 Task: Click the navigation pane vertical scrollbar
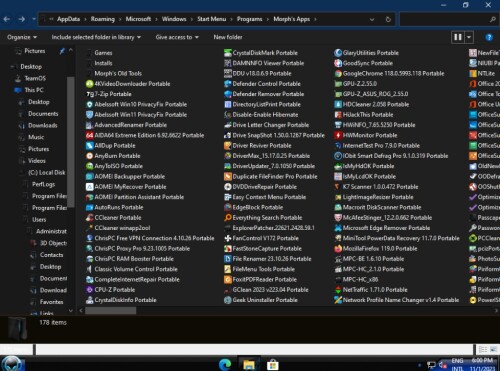click(70, 141)
